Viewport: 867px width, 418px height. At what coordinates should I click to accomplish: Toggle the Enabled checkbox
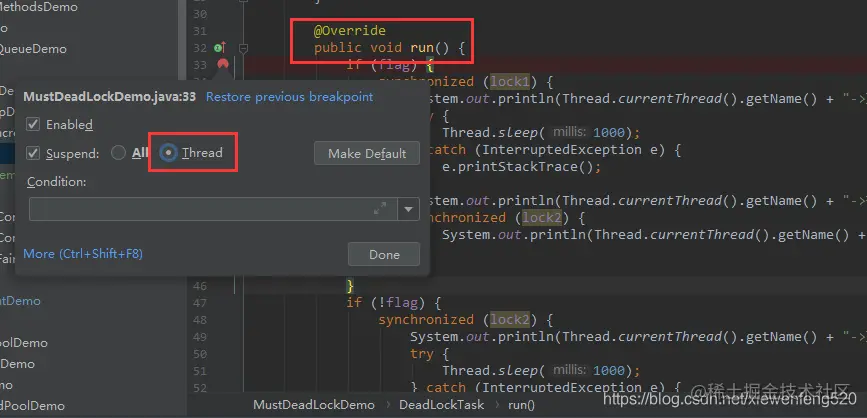coord(33,124)
